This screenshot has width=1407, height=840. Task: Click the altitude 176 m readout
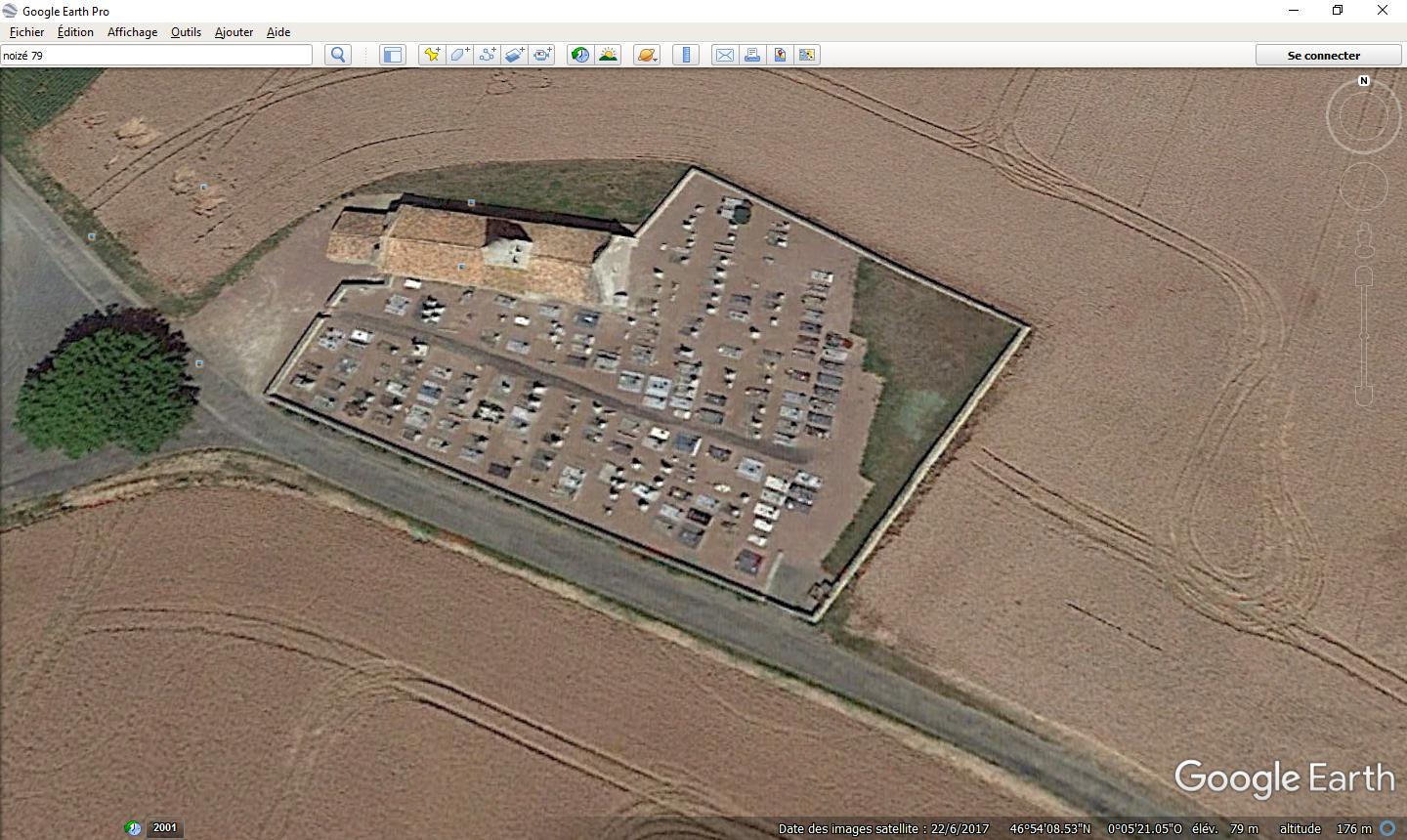[1325, 829]
